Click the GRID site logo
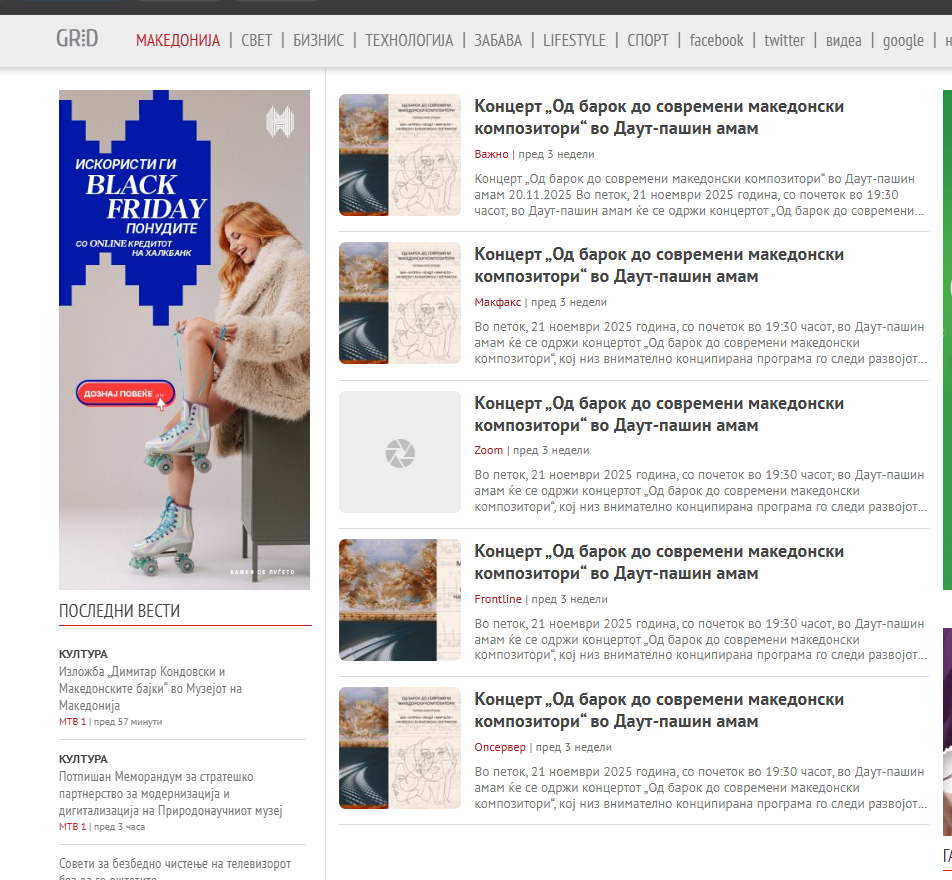Viewport: 952px width, 880px height. 77,40
